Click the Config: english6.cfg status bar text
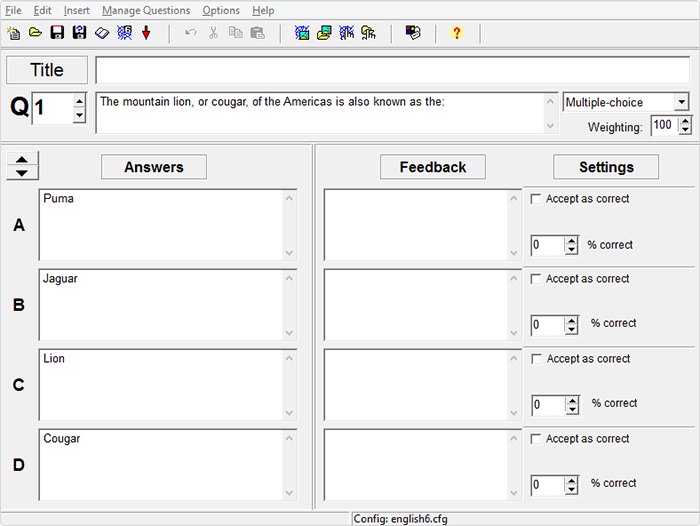The image size is (700, 526). (400, 519)
